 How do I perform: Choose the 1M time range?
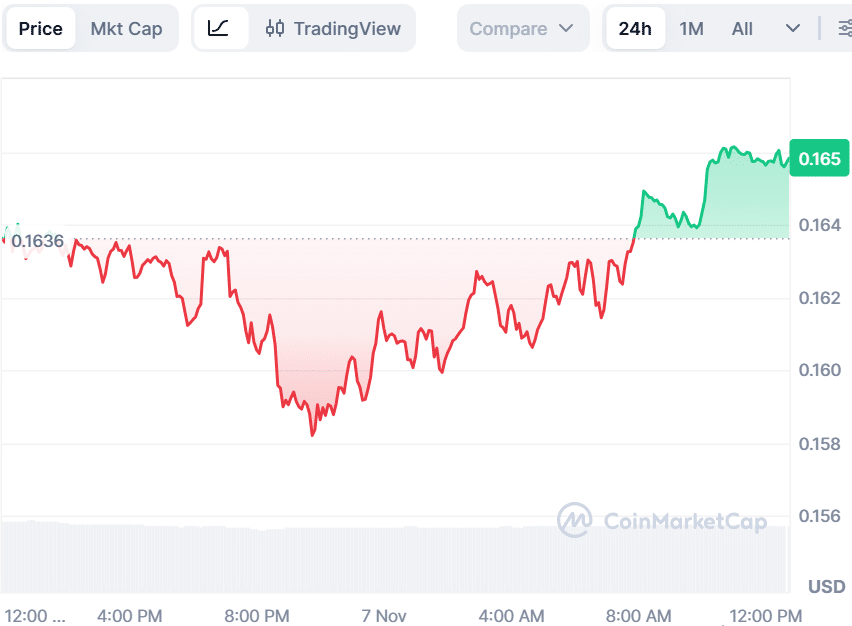(x=691, y=28)
